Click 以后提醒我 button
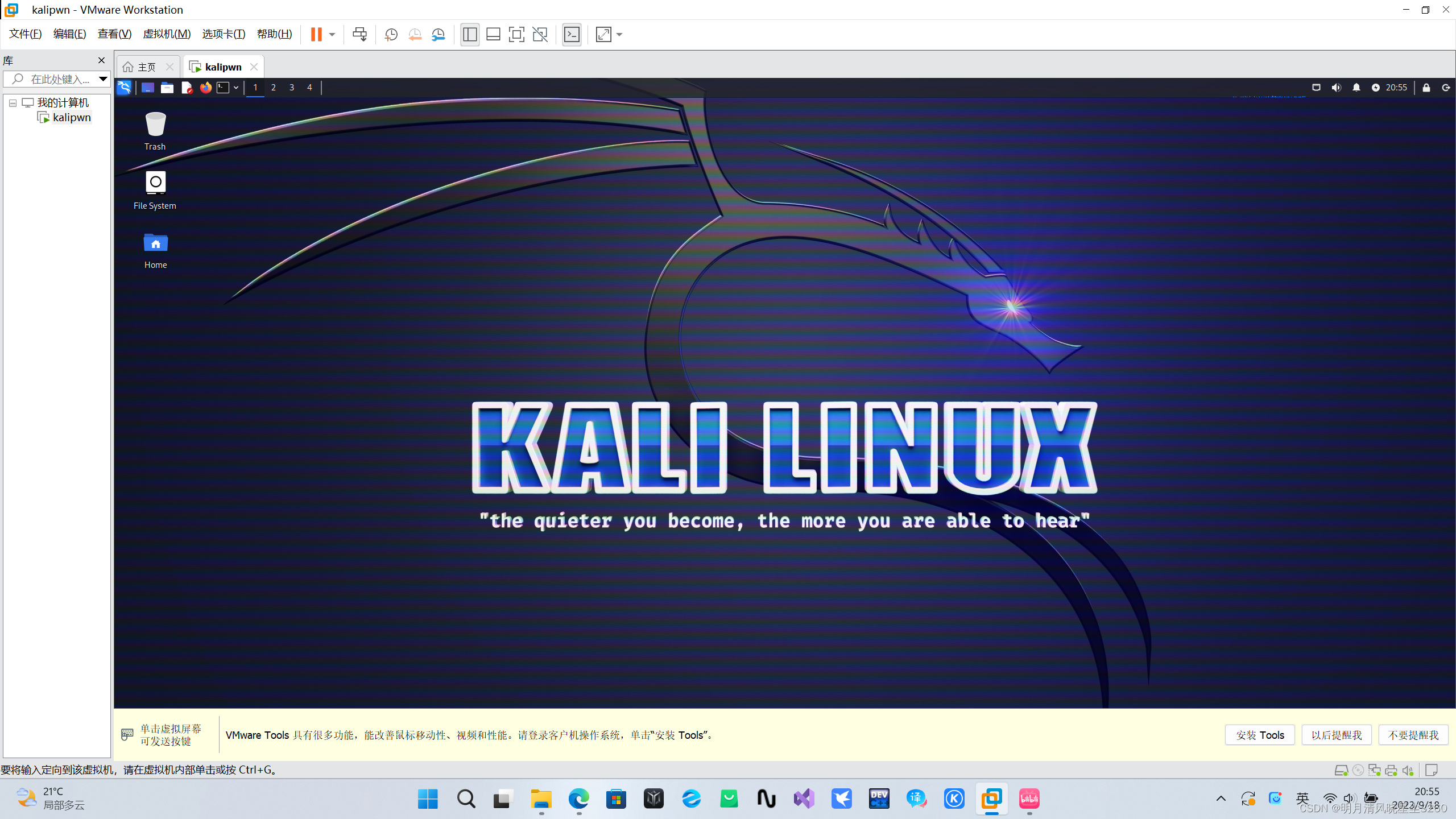This screenshot has height=819, width=1456. pyautogui.click(x=1337, y=735)
